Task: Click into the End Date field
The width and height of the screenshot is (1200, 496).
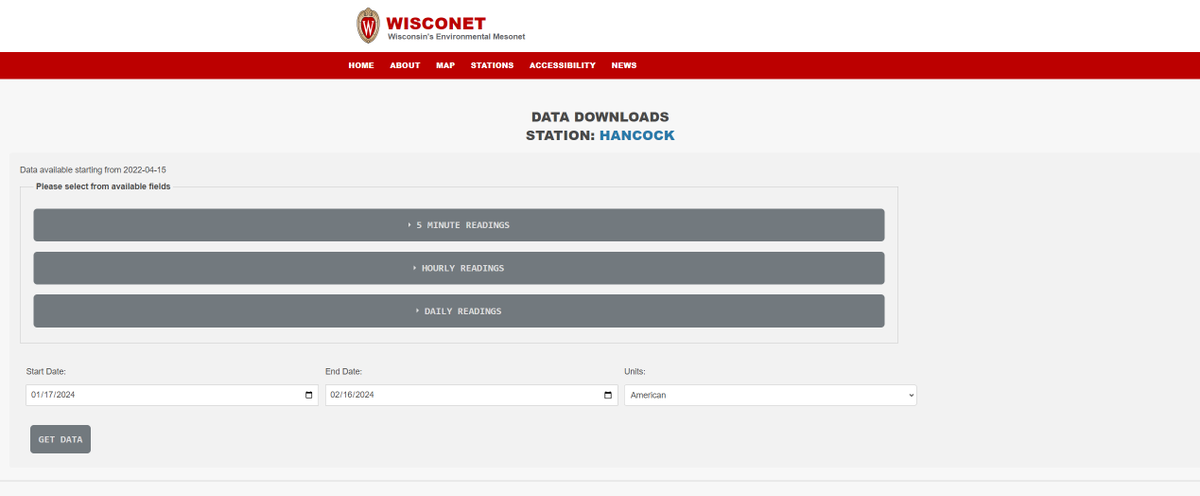Action: point(471,395)
